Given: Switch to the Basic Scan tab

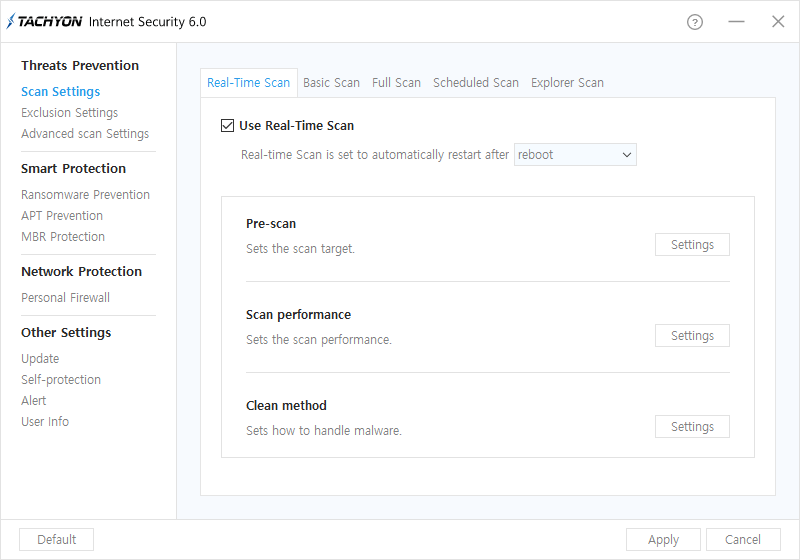Looking at the screenshot, I should (x=331, y=83).
